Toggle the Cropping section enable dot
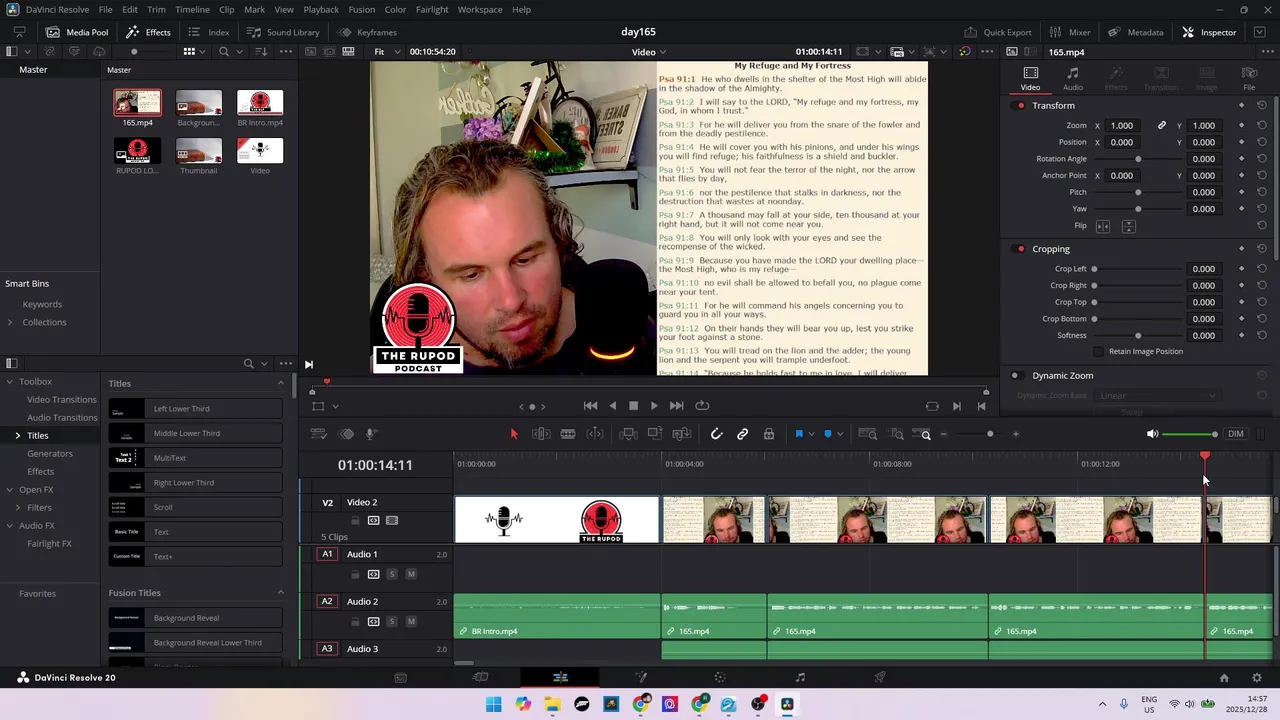This screenshot has height=720, width=1280. pyautogui.click(x=1020, y=249)
